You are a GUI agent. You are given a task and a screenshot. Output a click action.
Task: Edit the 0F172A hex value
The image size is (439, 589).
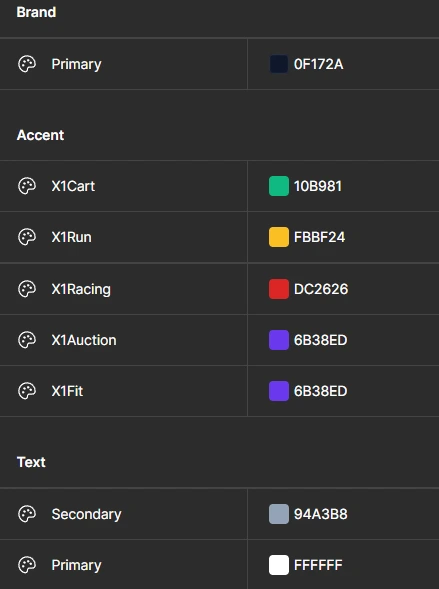318,64
